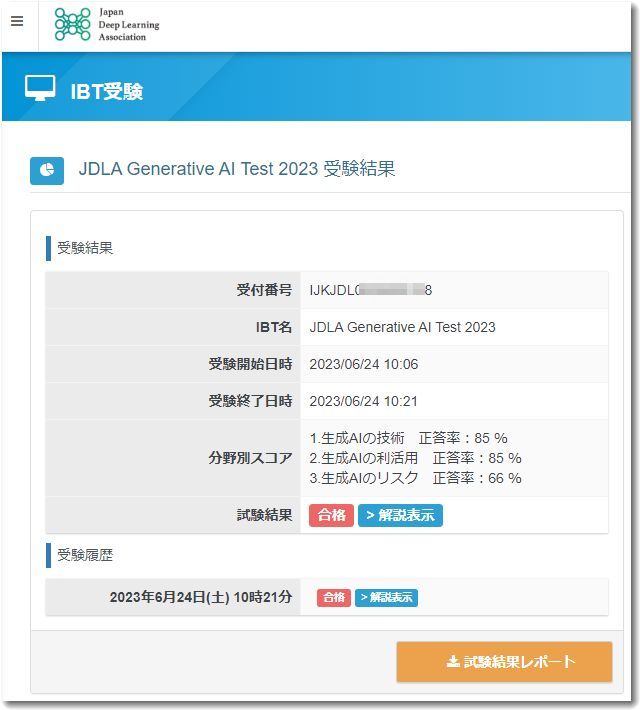
Task: Click the 合格 badge in 受験履歴 row
Action: pyautogui.click(x=334, y=597)
